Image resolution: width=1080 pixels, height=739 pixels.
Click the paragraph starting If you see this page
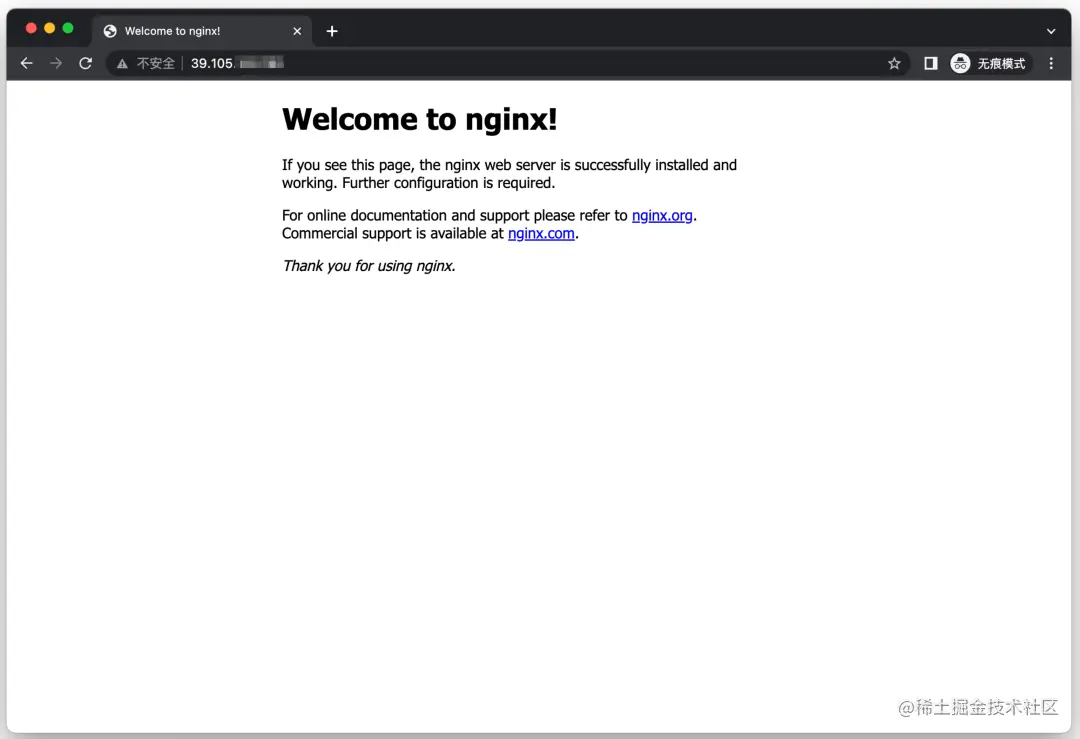coord(509,174)
